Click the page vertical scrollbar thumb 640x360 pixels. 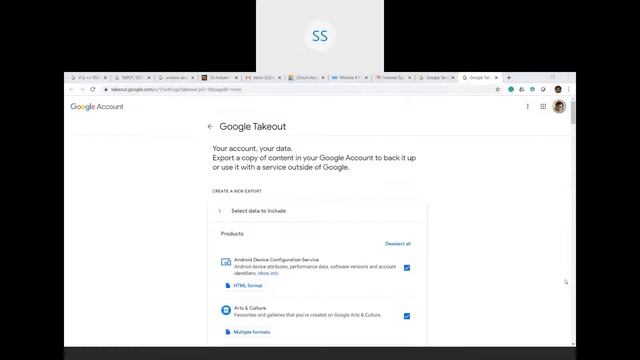tap(573, 113)
